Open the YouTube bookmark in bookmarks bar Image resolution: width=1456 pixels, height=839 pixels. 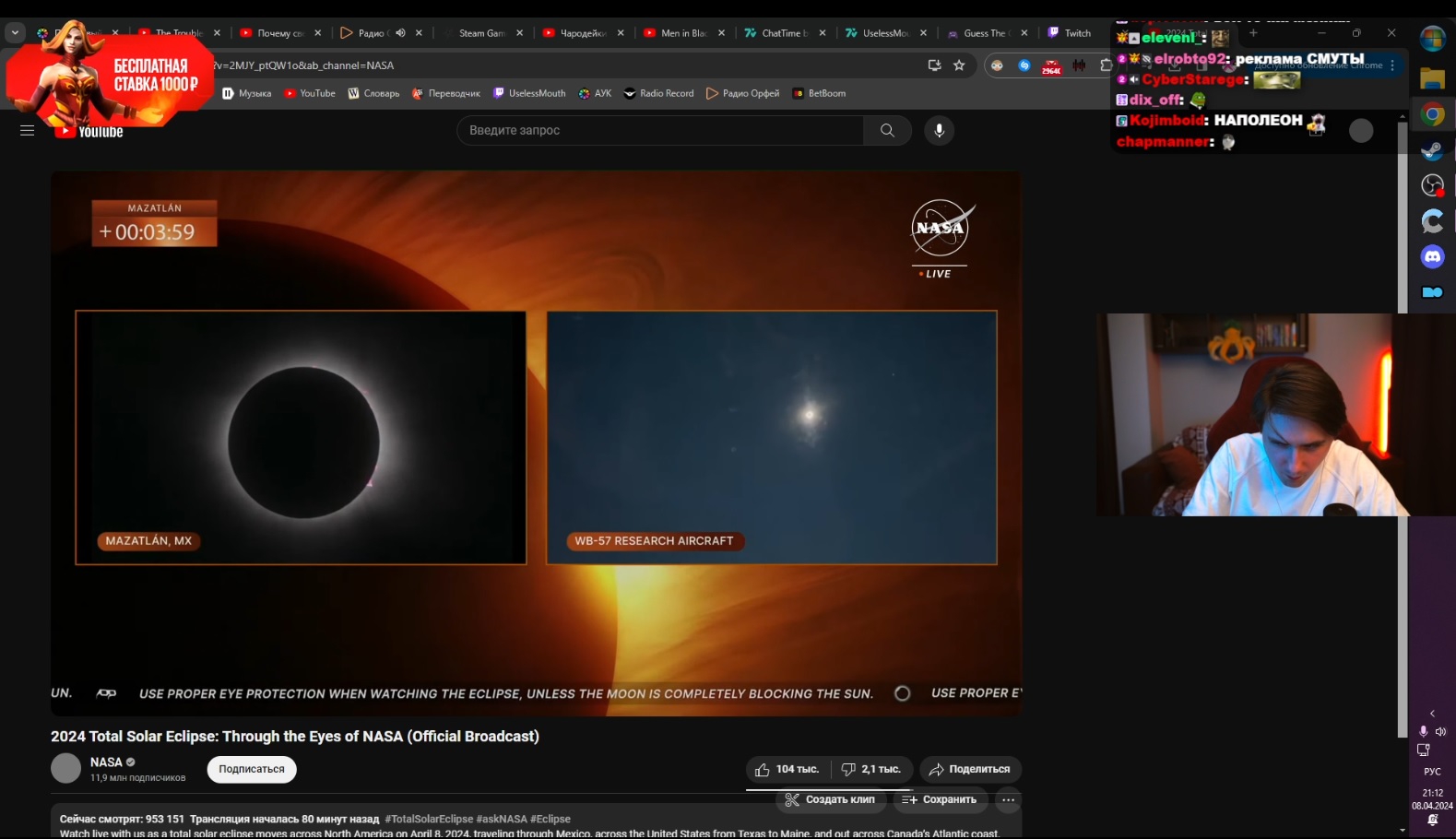pos(310,93)
